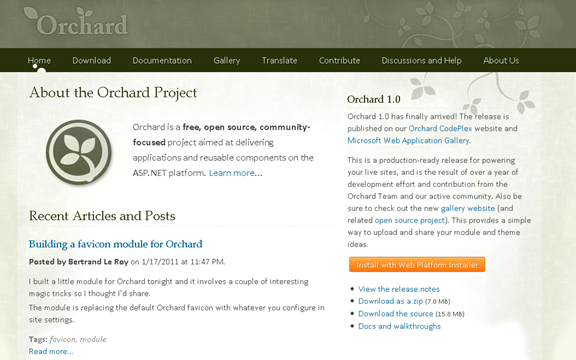This screenshot has height=360, width=576.
Task: Click the Recent Articles and Posts heading
Action: point(102,216)
